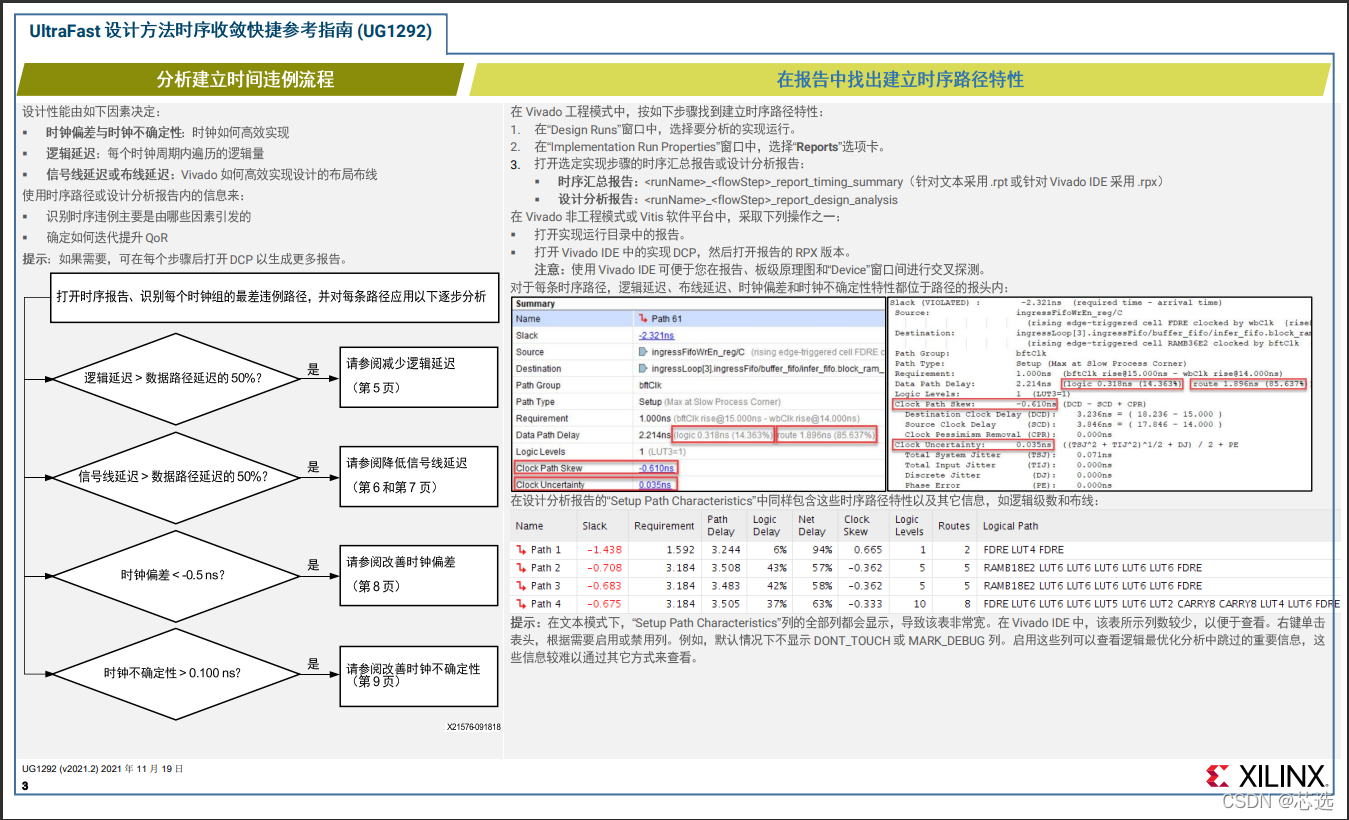Click the document title 'UltraFast 设计方法时序收敛快捷参考指南 (UG1292)'
This screenshot has height=820, width=1349.
click(231, 31)
